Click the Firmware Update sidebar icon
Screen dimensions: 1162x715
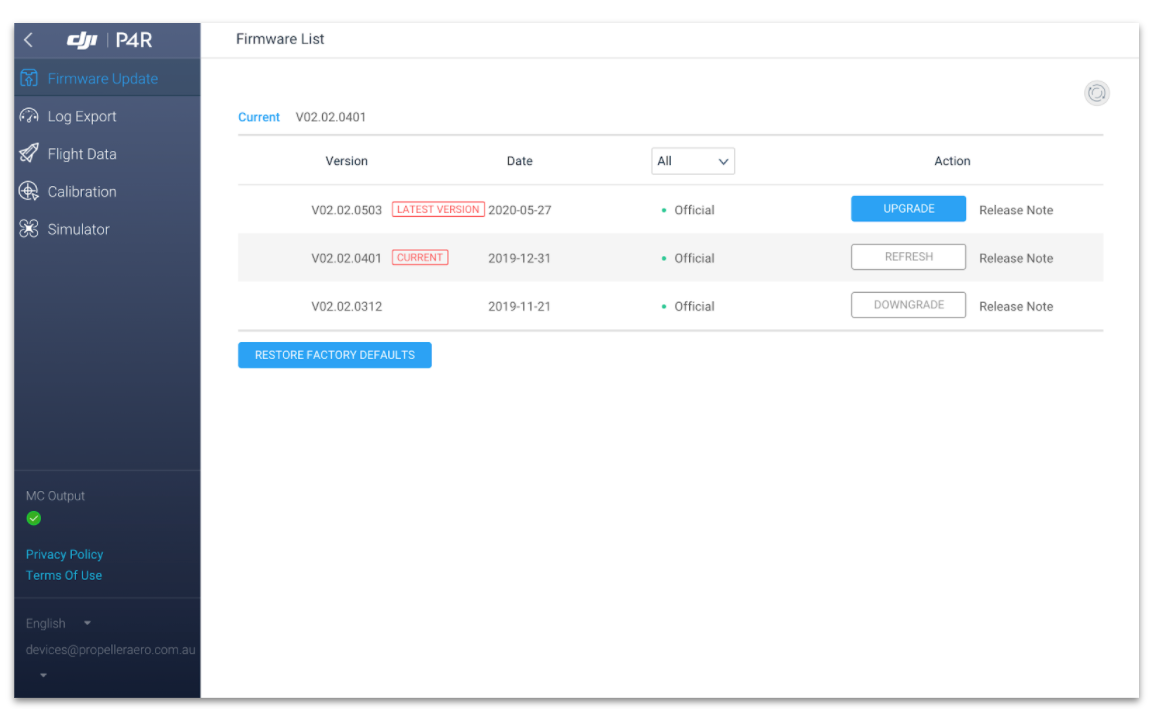click(x=29, y=79)
